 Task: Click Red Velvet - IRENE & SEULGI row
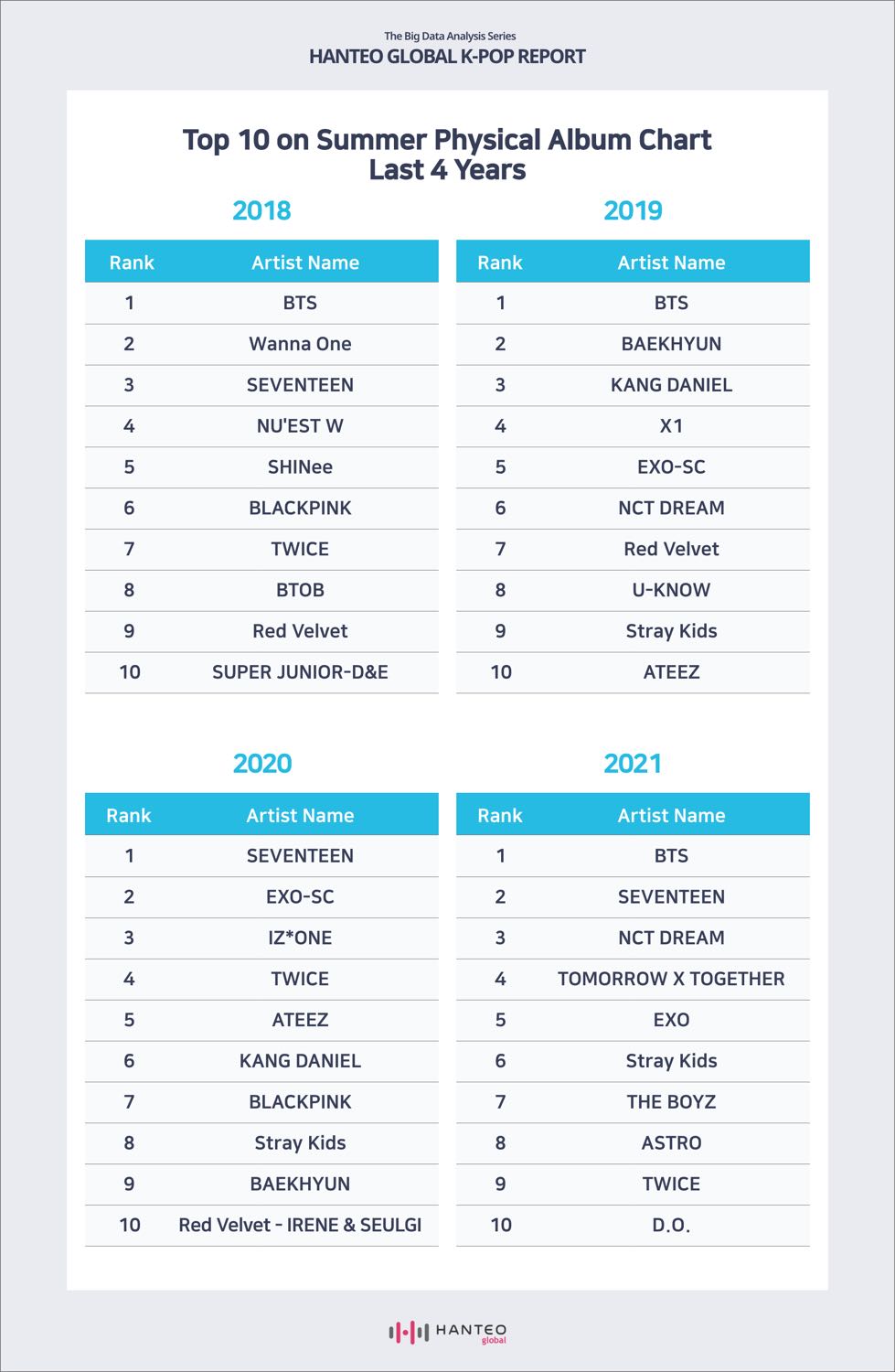tap(261, 1226)
